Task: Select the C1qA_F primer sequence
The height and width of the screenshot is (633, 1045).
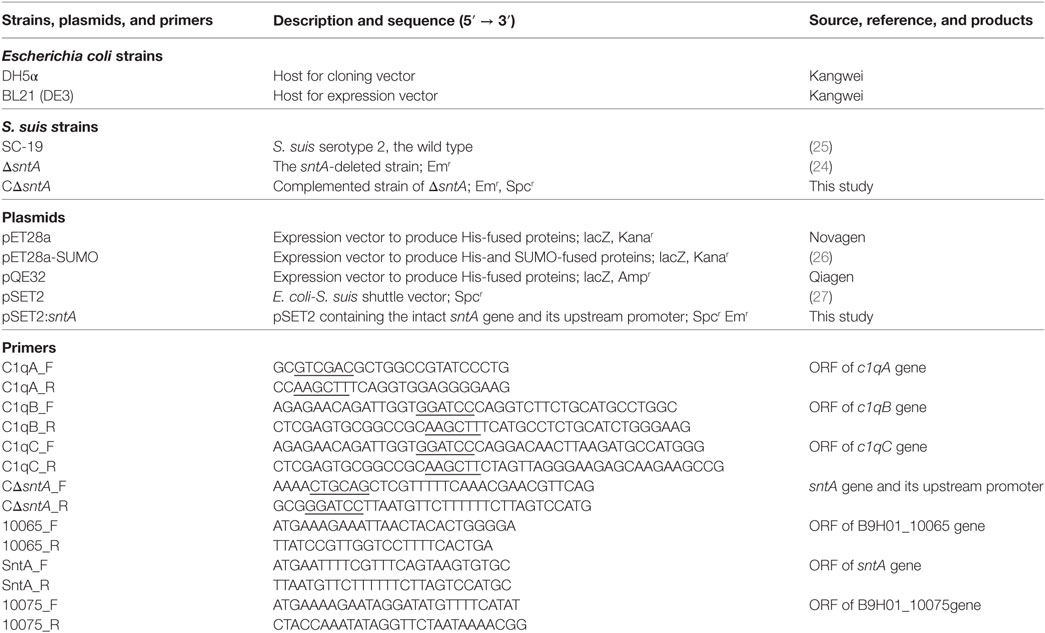Action: pyautogui.click(x=391, y=367)
